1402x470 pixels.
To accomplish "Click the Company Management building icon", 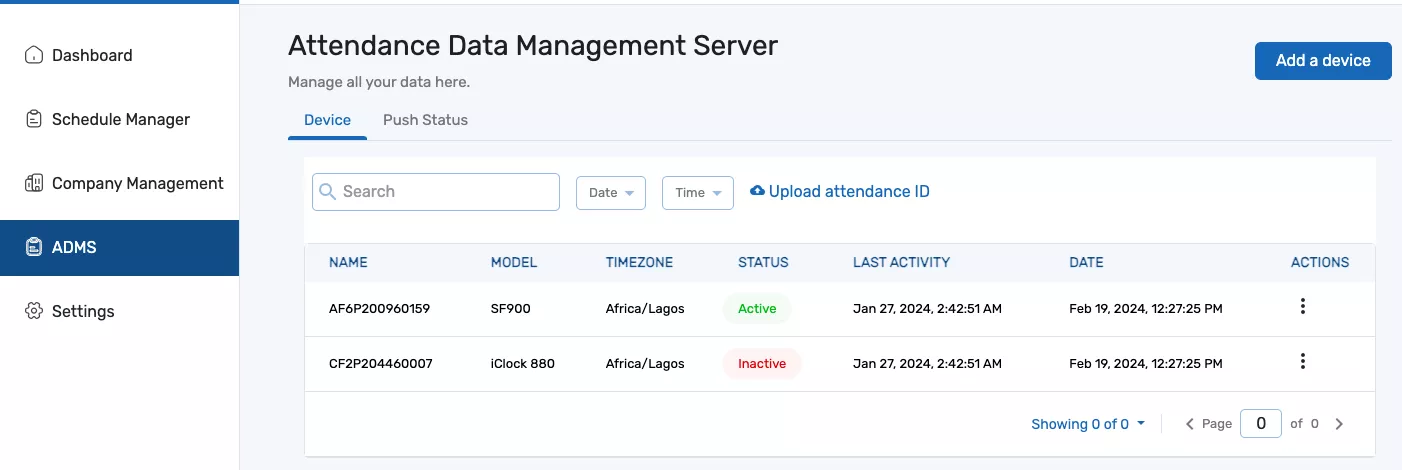I will tap(34, 183).
